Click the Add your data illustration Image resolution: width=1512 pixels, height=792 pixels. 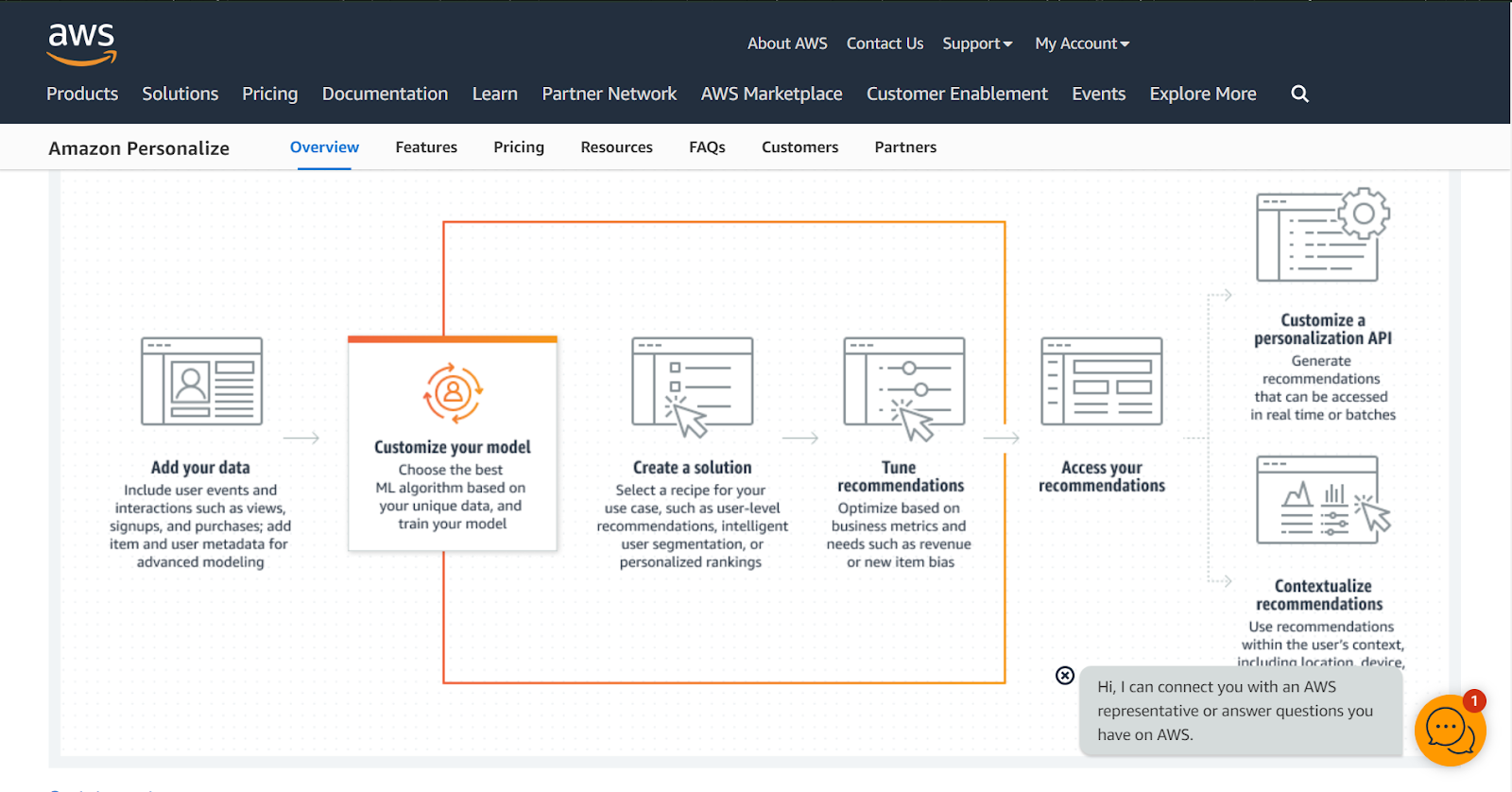[x=202, y=381]
